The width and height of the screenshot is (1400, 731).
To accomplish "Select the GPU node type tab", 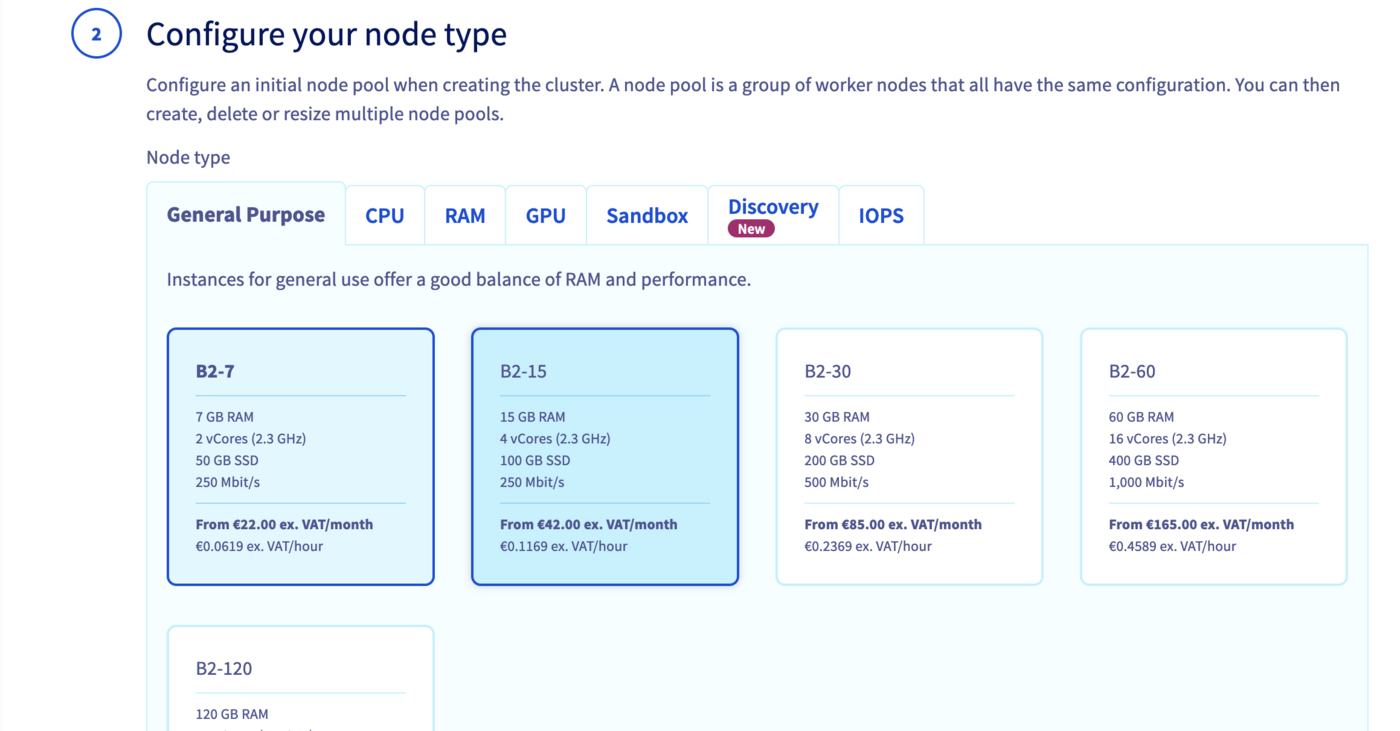I will pyautogui.click(x=545, y=215).
